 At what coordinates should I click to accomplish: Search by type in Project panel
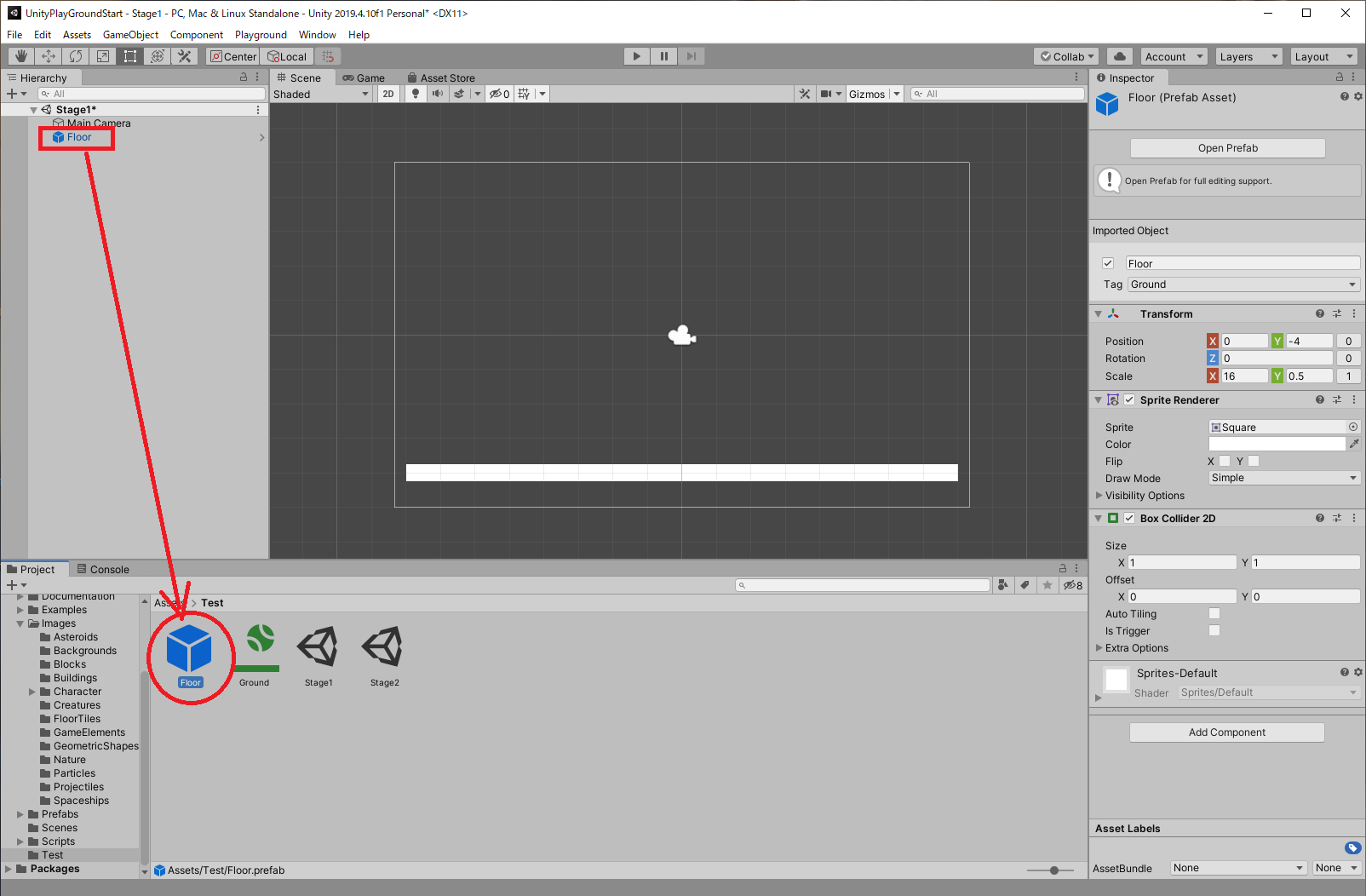[1003, 585]
